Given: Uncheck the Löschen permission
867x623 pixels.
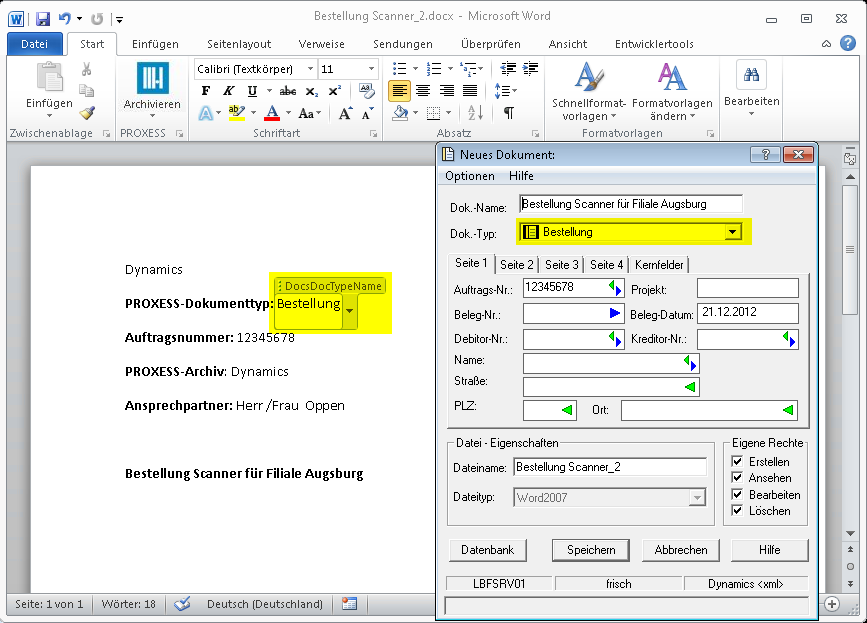Looking at the screenshot, I should click(x=737, y=510).
